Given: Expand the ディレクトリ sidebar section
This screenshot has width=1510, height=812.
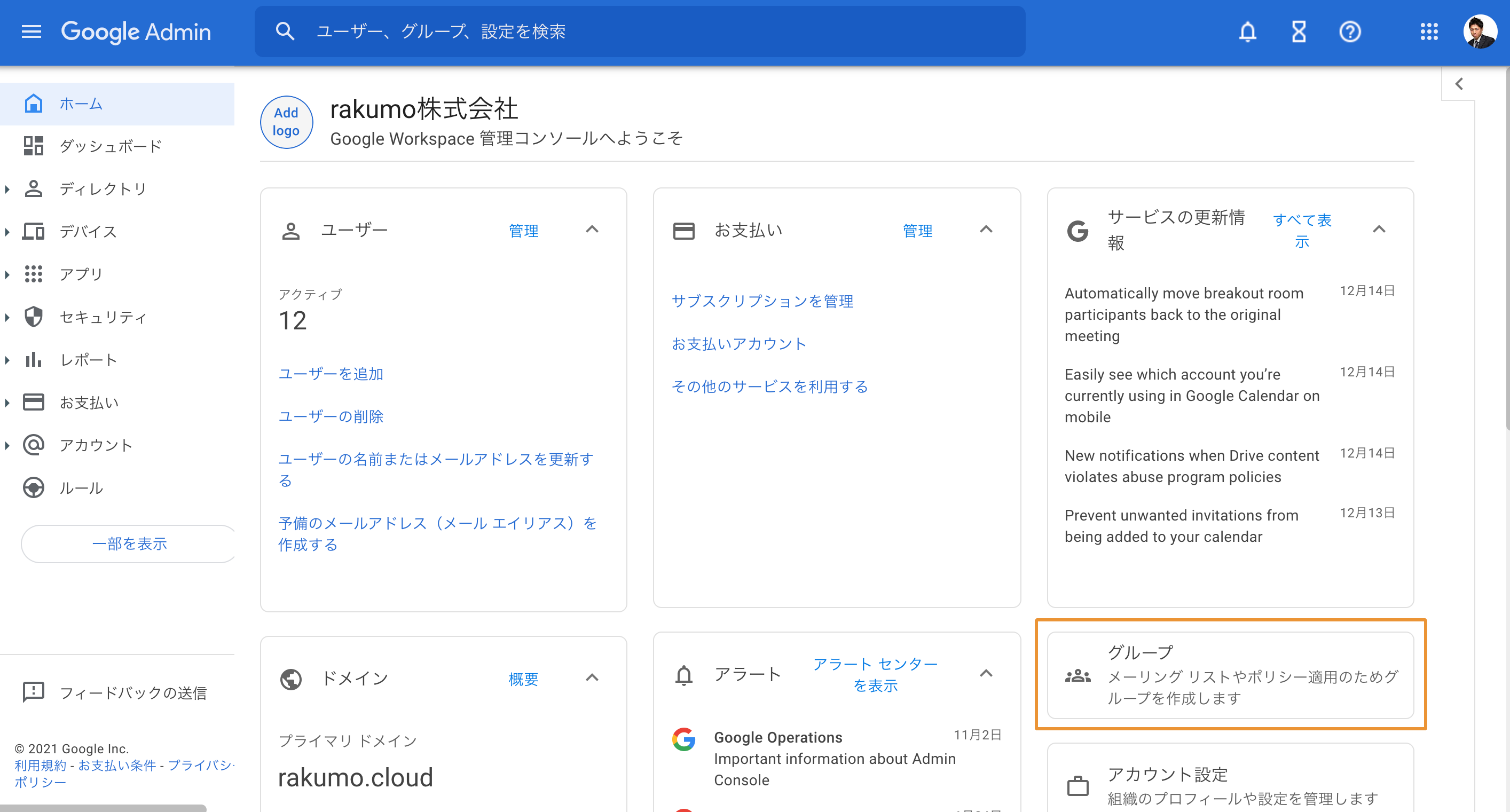Looking at the screenshot, I should (x=7, y=189).
